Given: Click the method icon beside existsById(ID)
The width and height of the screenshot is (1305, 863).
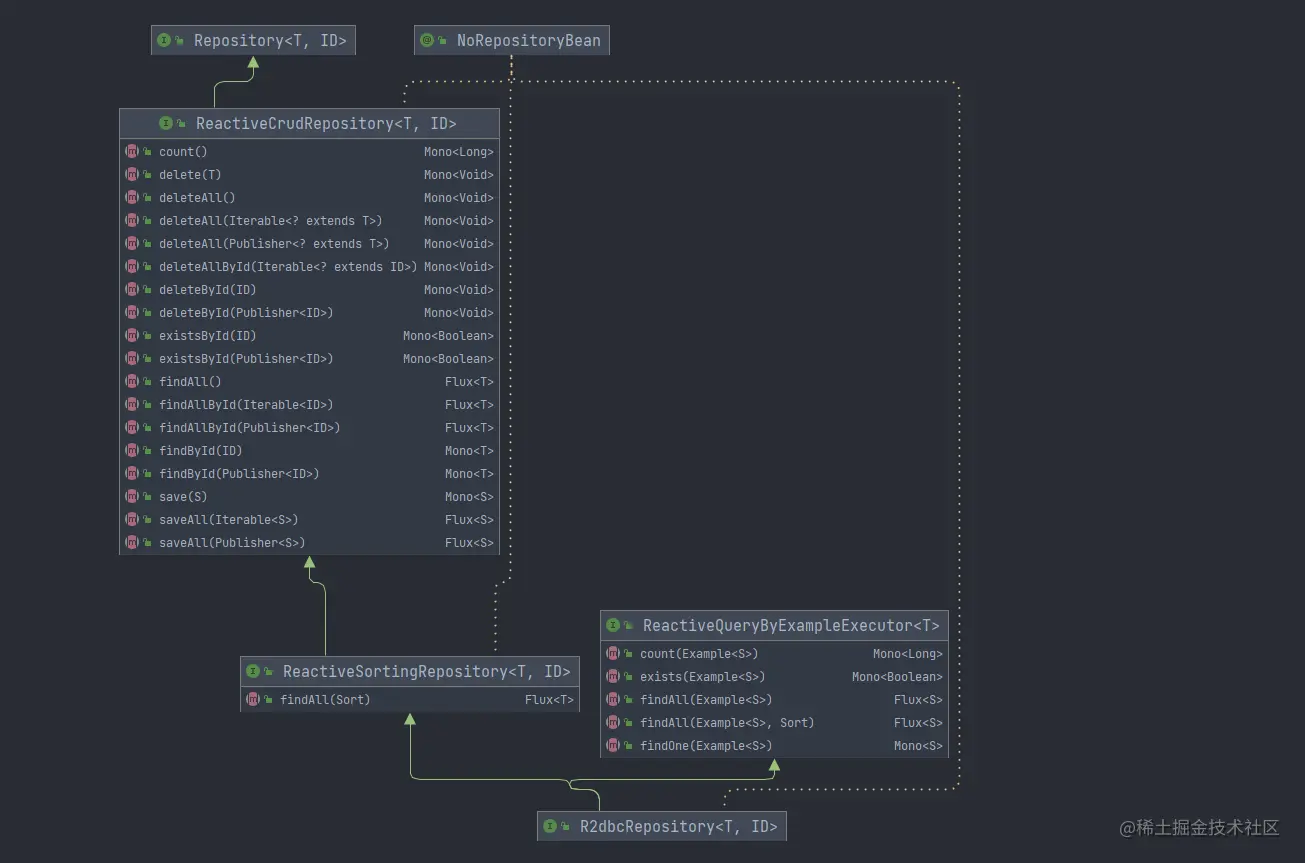Looking at the screenshot, I should pyautogui.click(x=132, y=336).
